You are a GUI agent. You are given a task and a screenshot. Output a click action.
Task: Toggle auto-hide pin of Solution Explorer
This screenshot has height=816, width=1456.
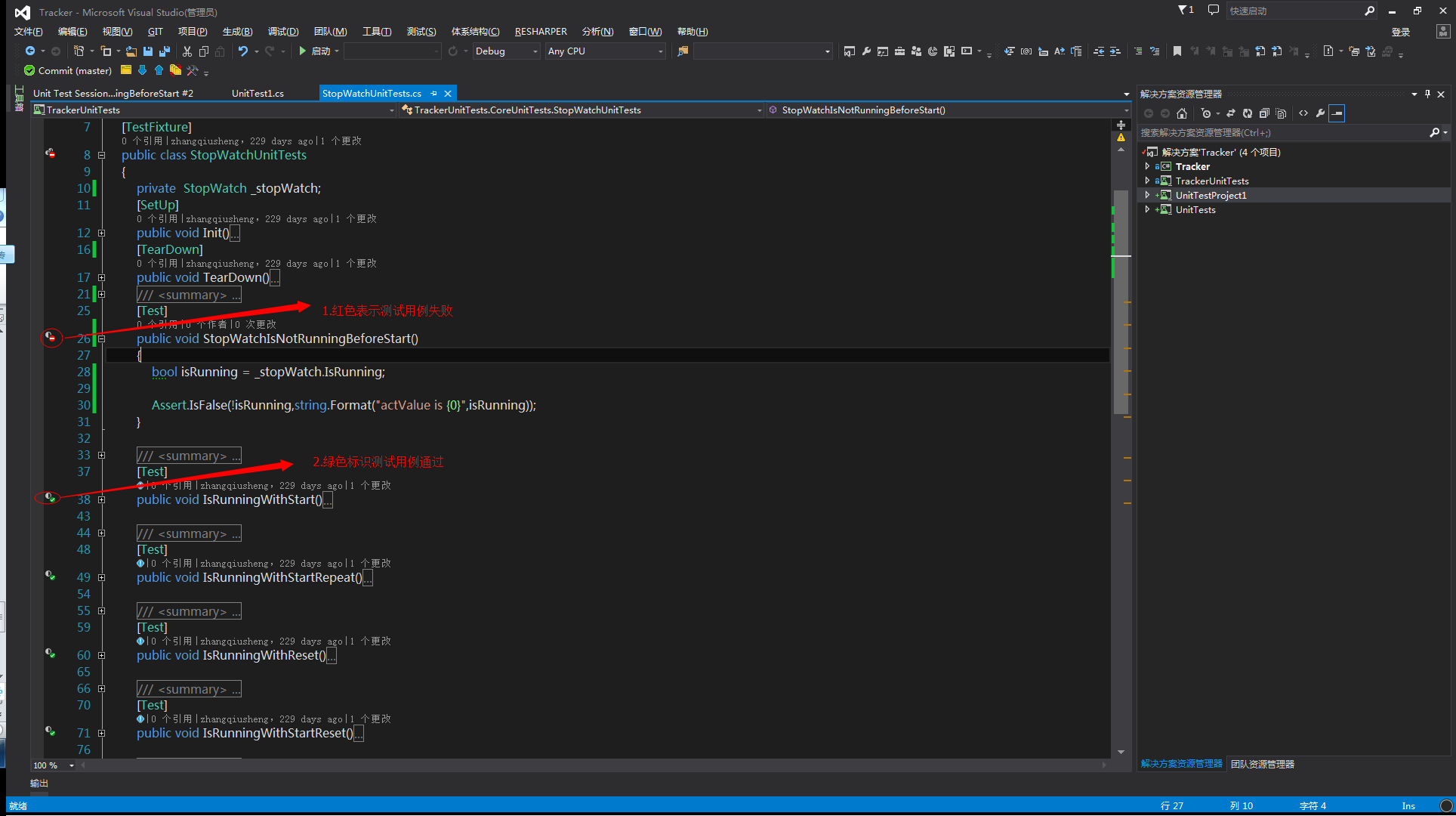(x=1427, y=94)
